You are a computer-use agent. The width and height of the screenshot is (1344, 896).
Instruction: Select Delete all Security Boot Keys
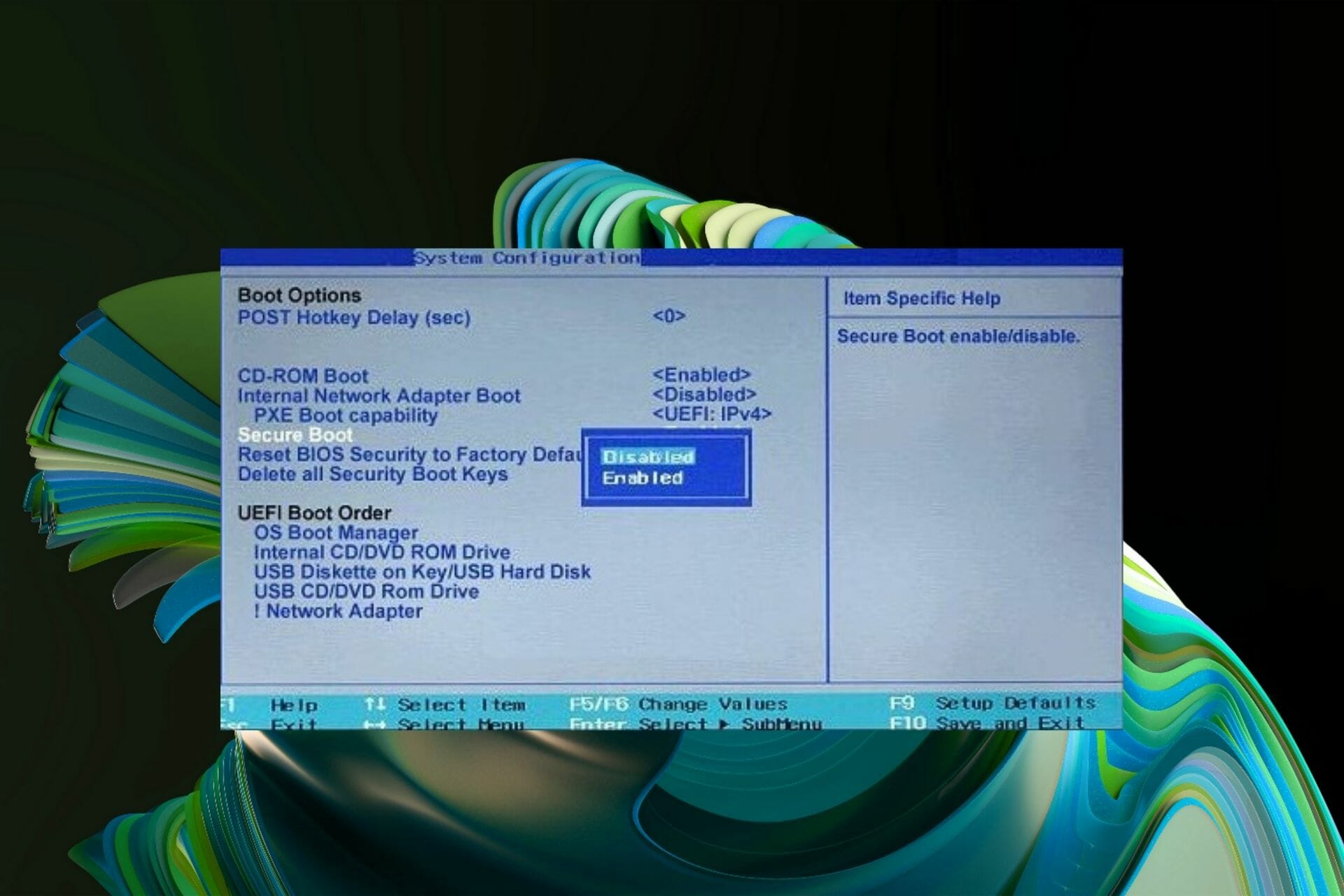coord(372,474)
